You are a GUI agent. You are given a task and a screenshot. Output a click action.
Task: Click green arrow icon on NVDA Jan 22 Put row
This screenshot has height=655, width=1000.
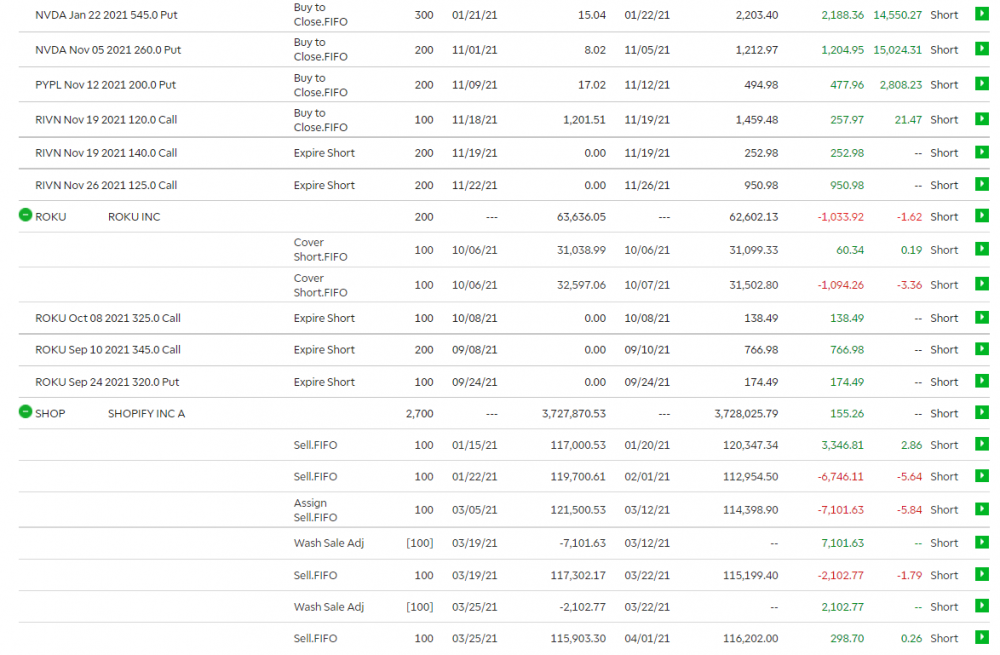tap(981, 15)
